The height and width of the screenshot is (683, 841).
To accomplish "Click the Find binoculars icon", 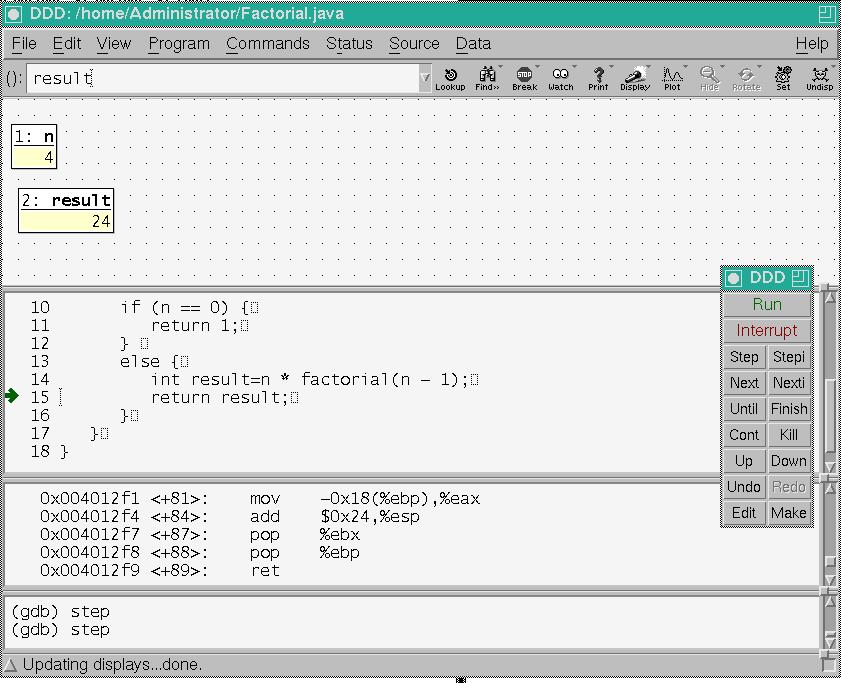I will point(487,79).
